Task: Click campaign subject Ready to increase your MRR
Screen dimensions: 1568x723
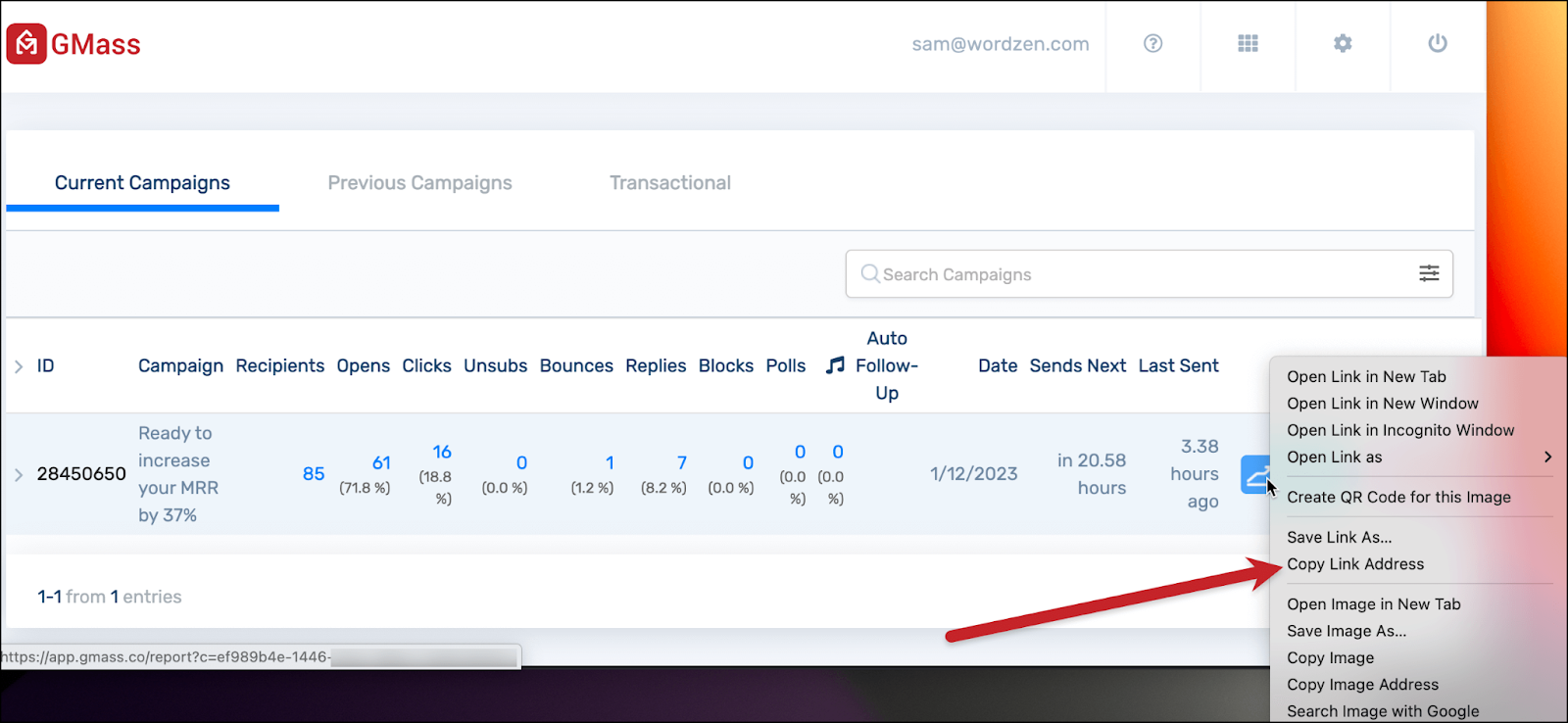Action: 178,474
